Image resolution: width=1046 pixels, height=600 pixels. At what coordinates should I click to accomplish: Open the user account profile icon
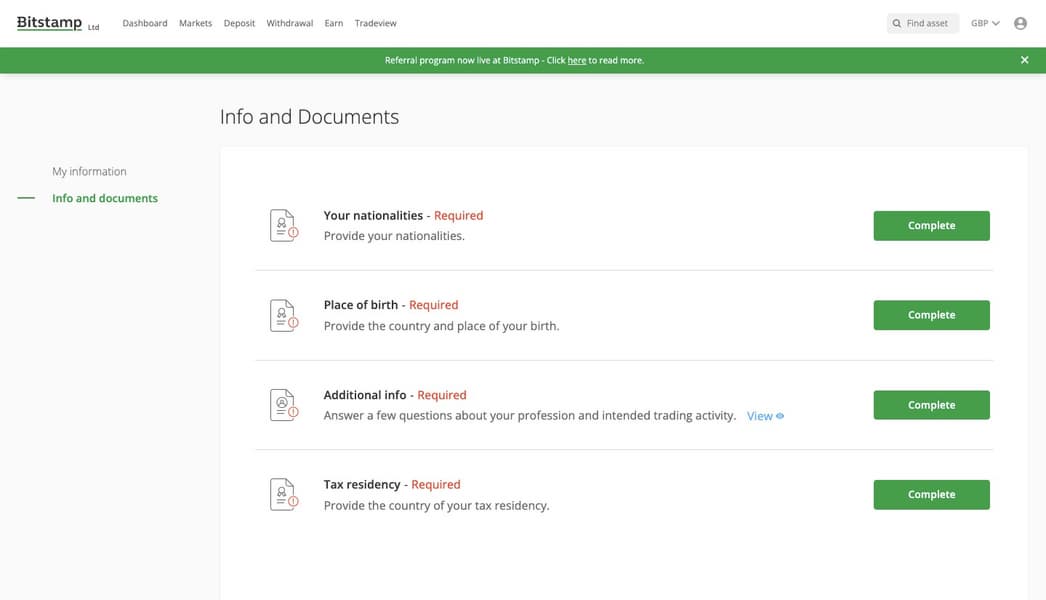(x=1020, y=23)
